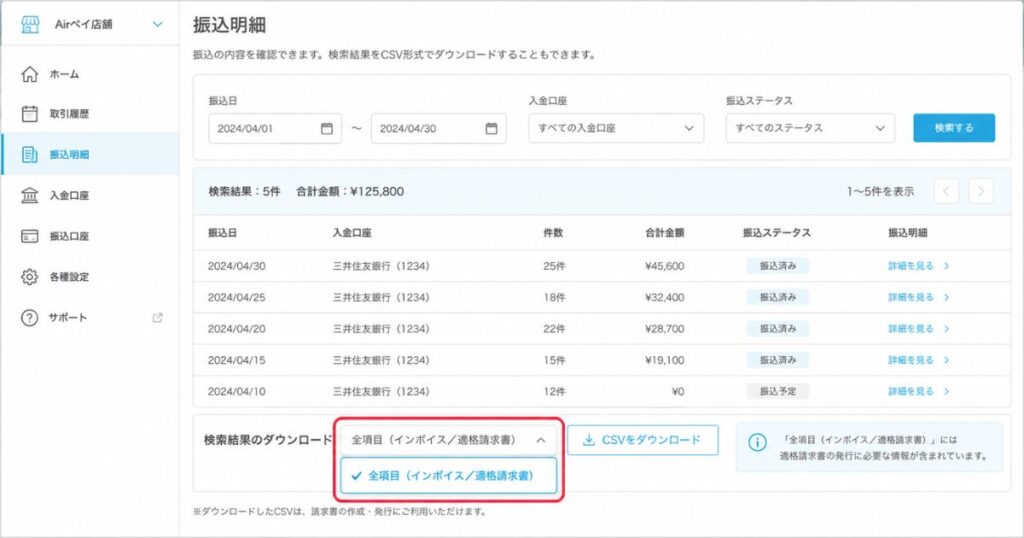Image resolution: width=1024 pixels, height=538 pixels.
Task: Click the 検索する button
Action: 954,128
